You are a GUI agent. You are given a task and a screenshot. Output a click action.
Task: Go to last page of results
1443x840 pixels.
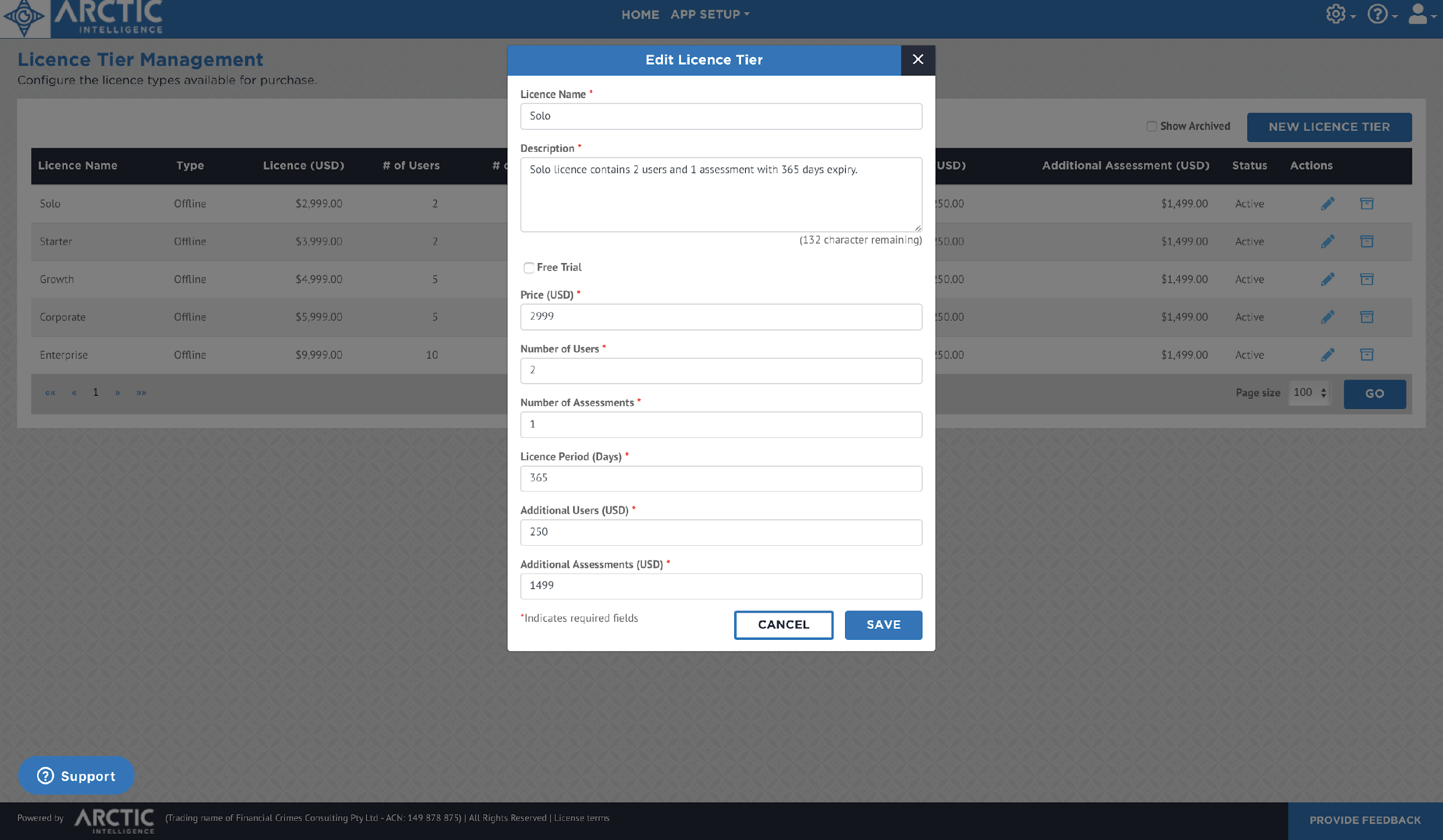141,393
